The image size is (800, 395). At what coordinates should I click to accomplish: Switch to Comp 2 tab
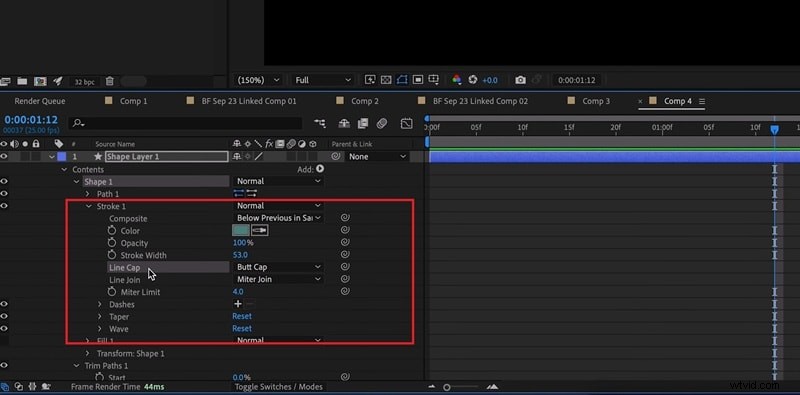tap(365, 101)
